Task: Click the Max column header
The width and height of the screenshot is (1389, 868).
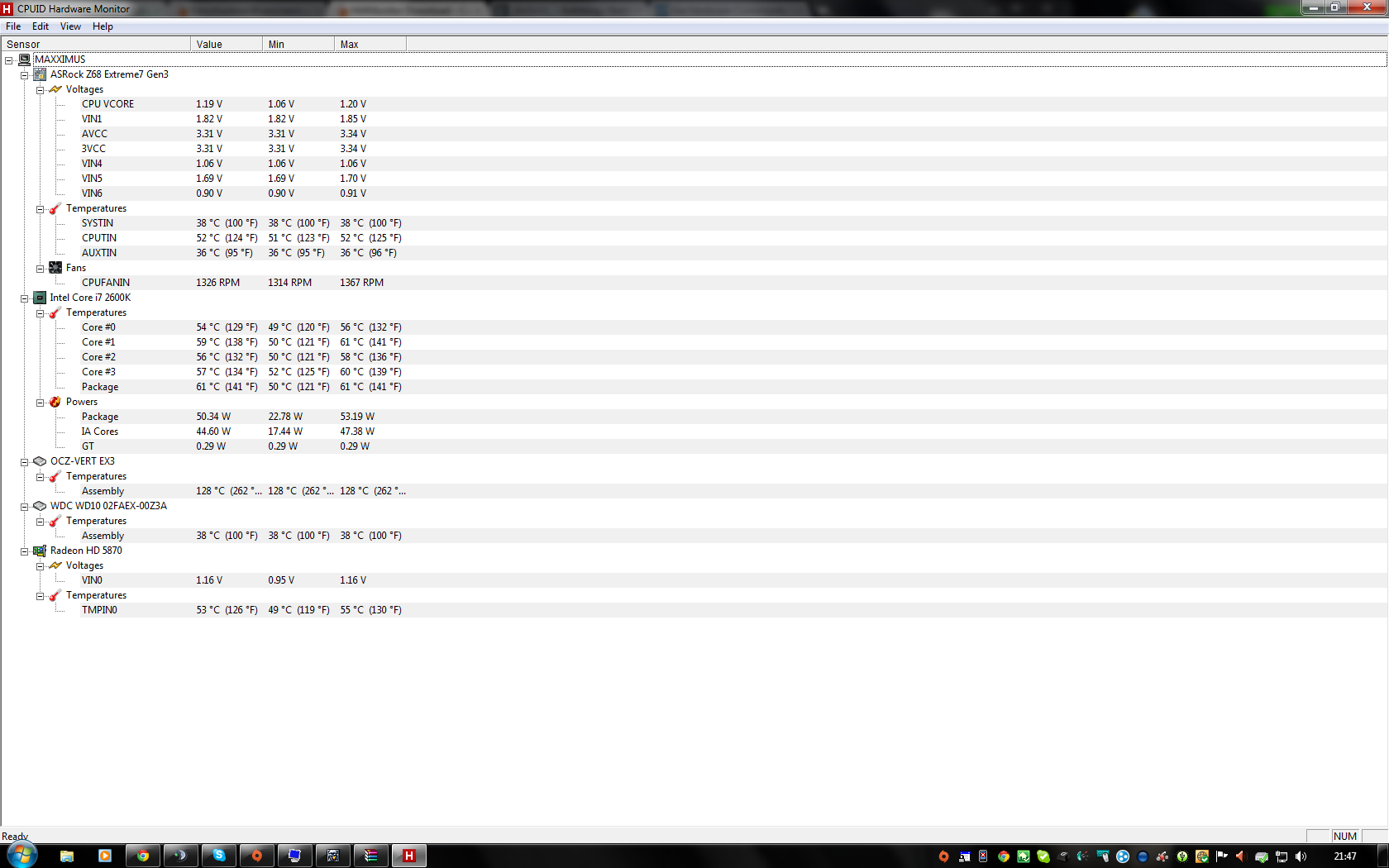Action: [370, 44]
